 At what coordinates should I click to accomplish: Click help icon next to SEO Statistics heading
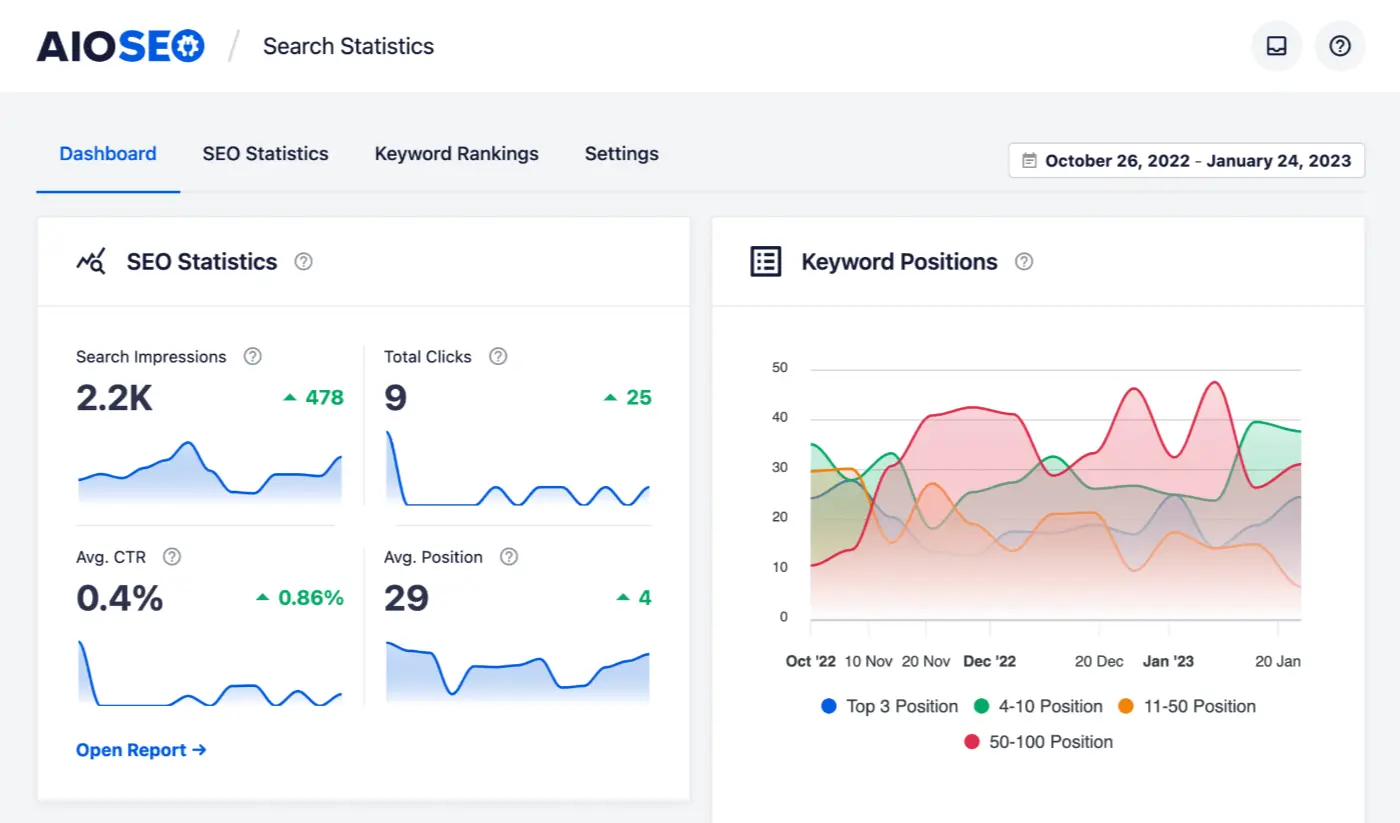point(304,262)
